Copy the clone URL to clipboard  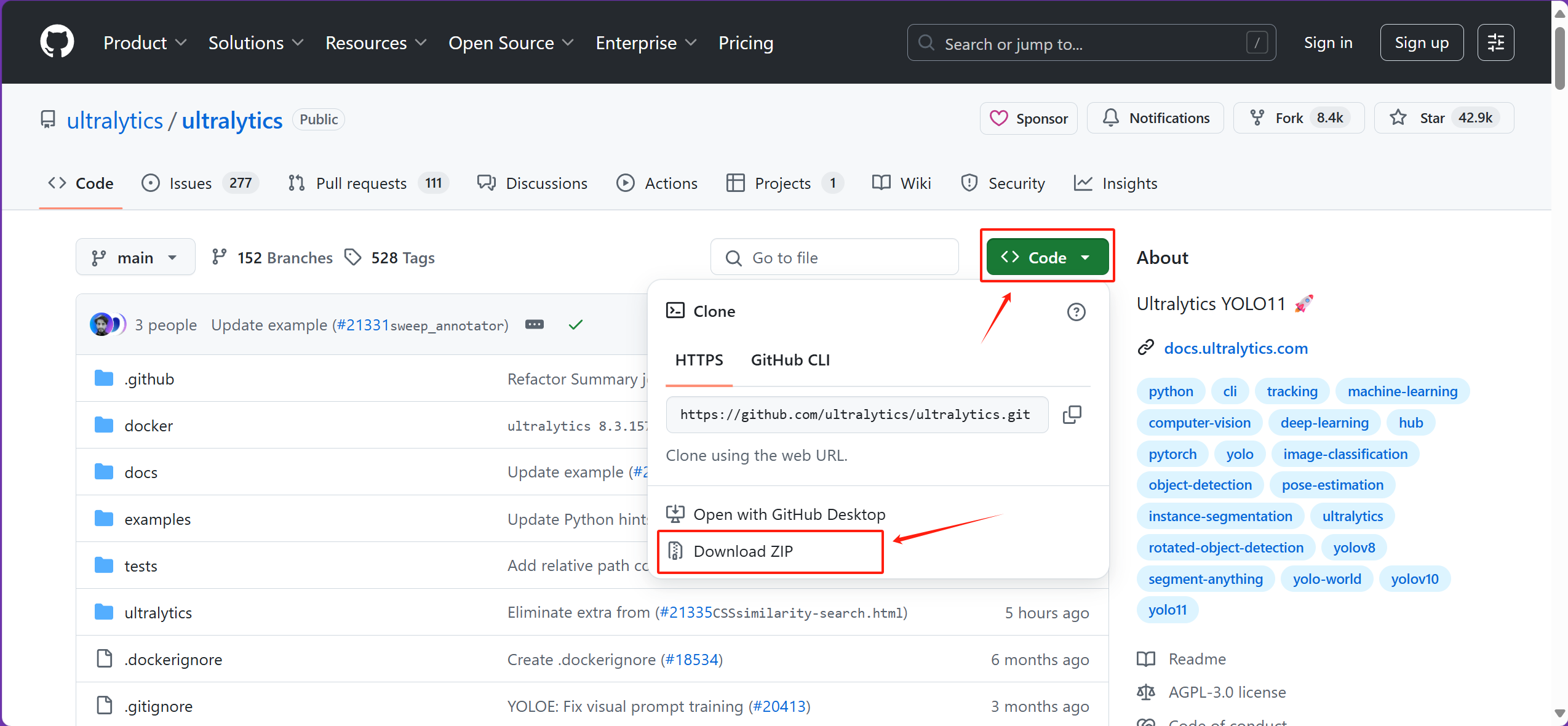click(1072, 415)
